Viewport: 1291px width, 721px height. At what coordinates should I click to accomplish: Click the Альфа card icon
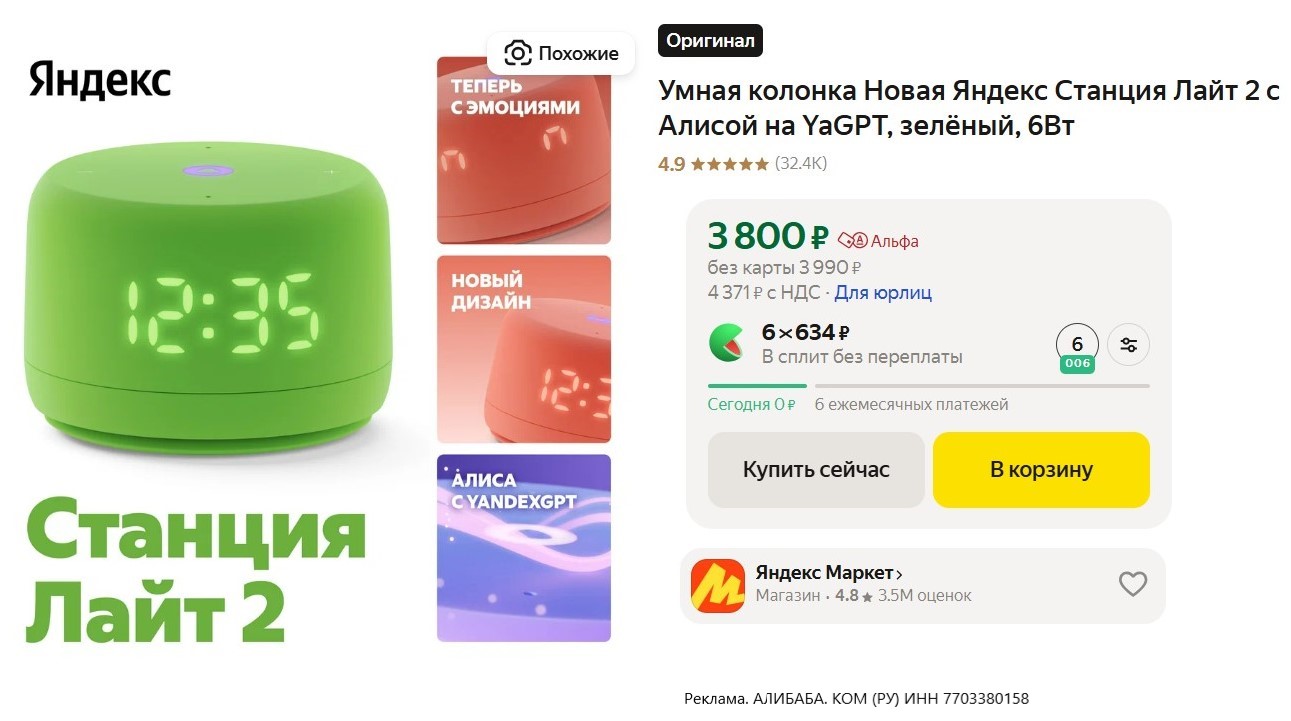pyautogui.click(x=851, y=240)
